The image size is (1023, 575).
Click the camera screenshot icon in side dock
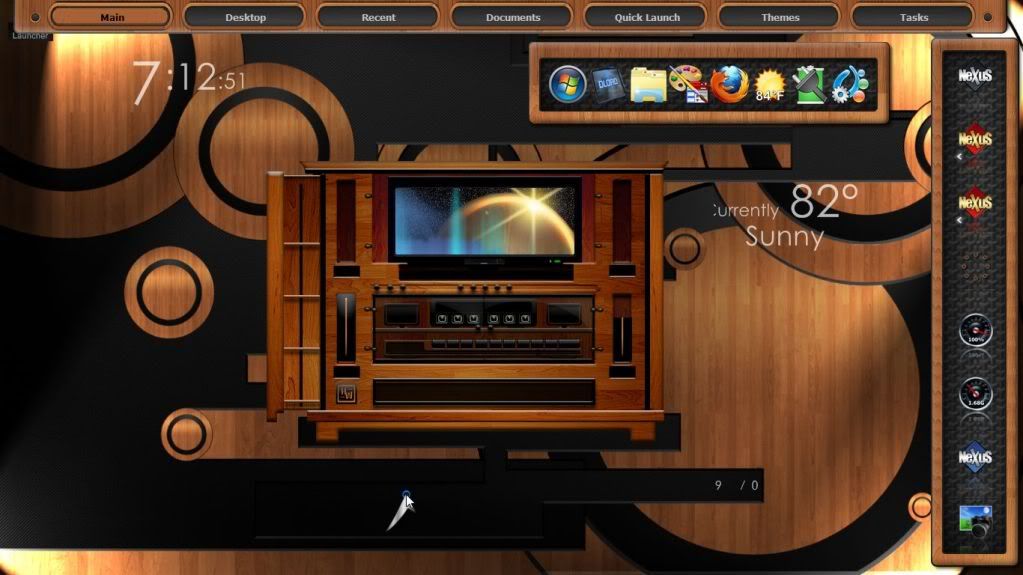975,520
